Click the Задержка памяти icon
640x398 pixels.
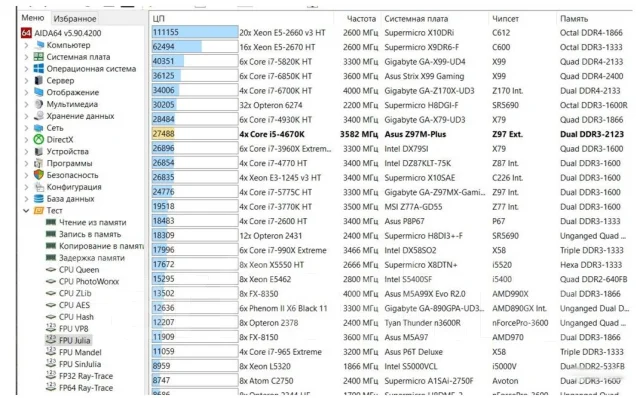tap(51, 258)
